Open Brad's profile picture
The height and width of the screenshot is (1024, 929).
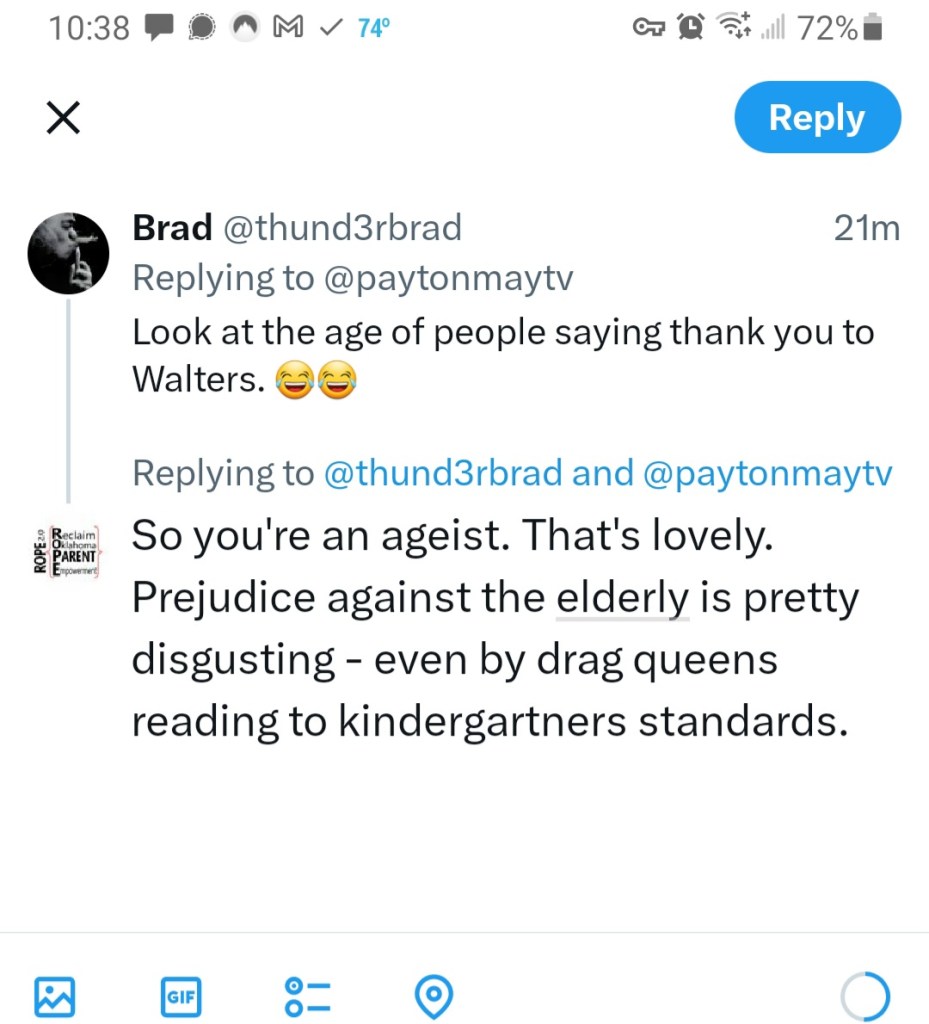click(x=67, y=252)
